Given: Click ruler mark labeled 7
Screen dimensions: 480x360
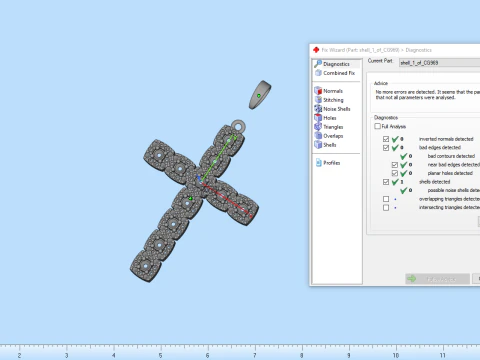Looking at the screenshot, I should [x=255, y=355].
